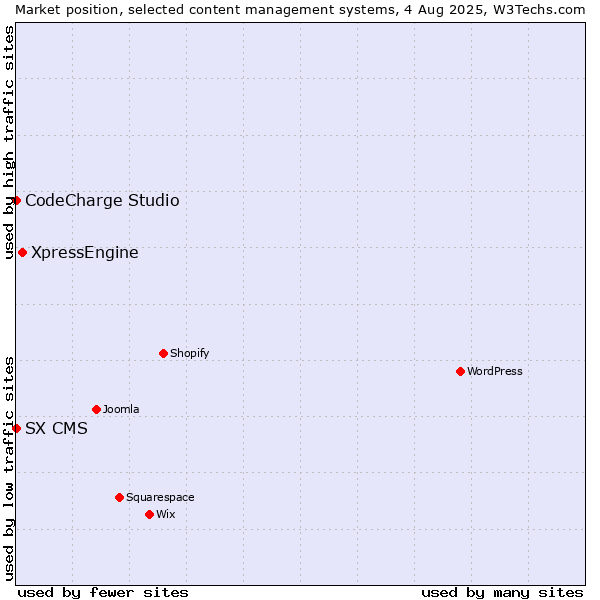
Task: Click the Shopify data point marker
Action: (163, 354)
